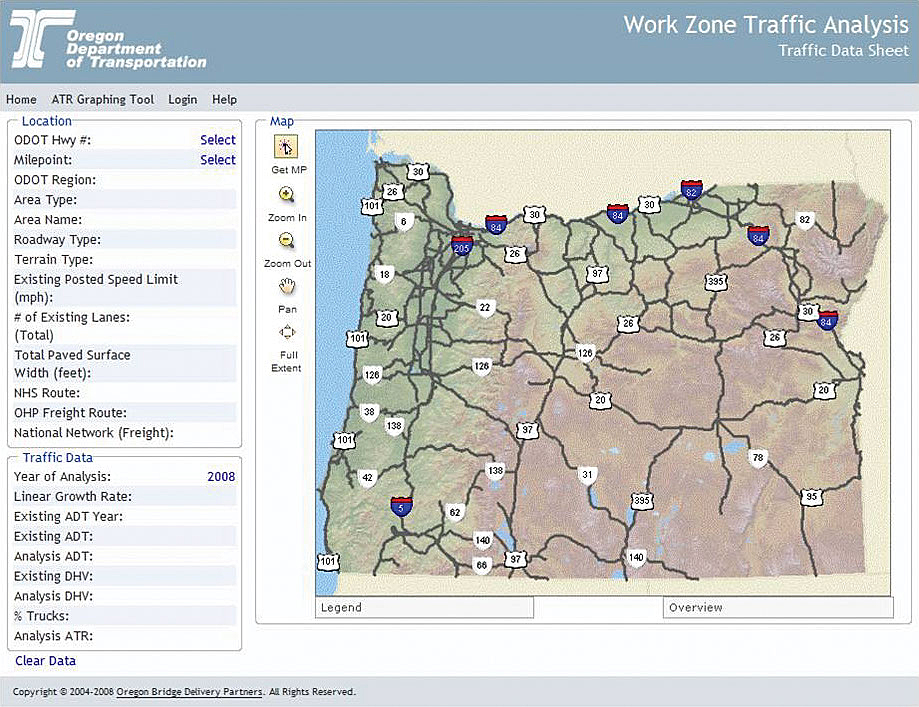Select the Zoom Out magnifier icon
919x707 pixels.
click(x=286, y=240)
